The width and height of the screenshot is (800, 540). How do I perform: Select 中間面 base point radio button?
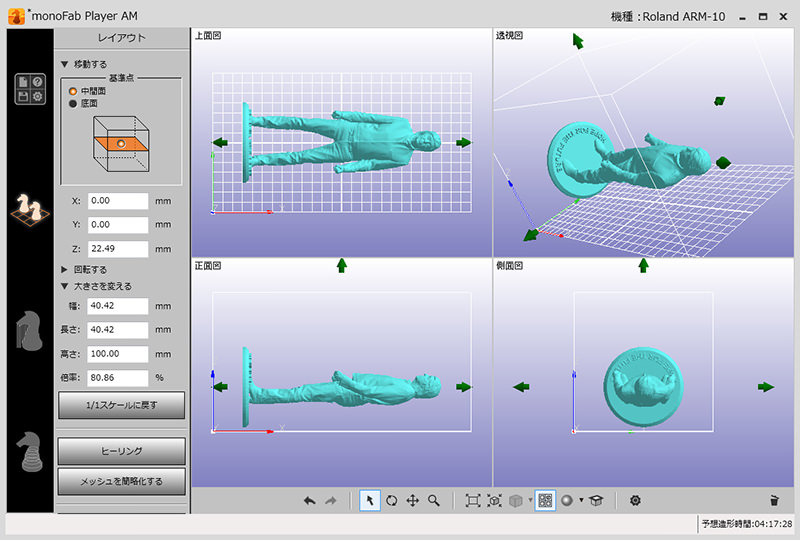click(73, 91)
